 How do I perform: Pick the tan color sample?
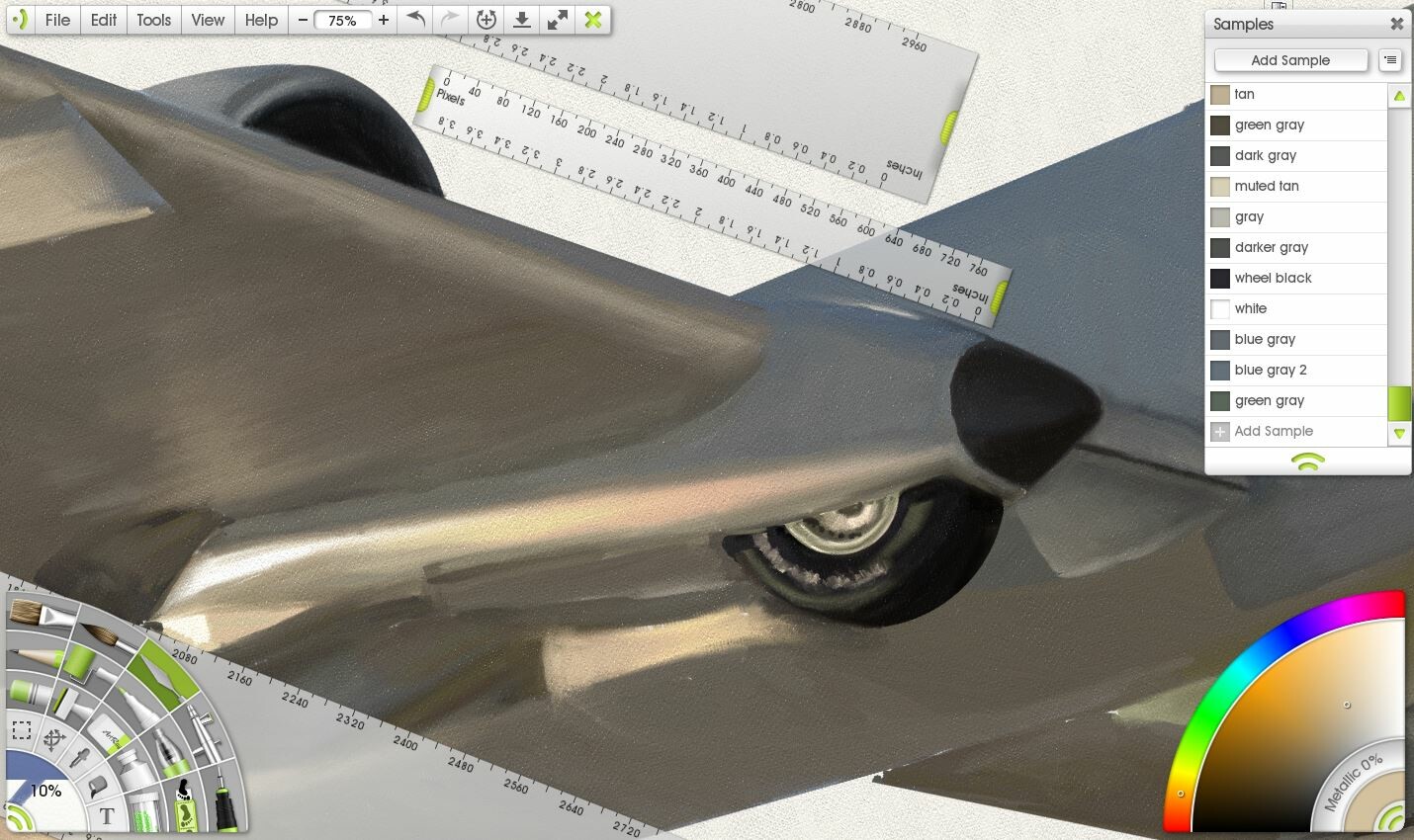coord(1296,94)
